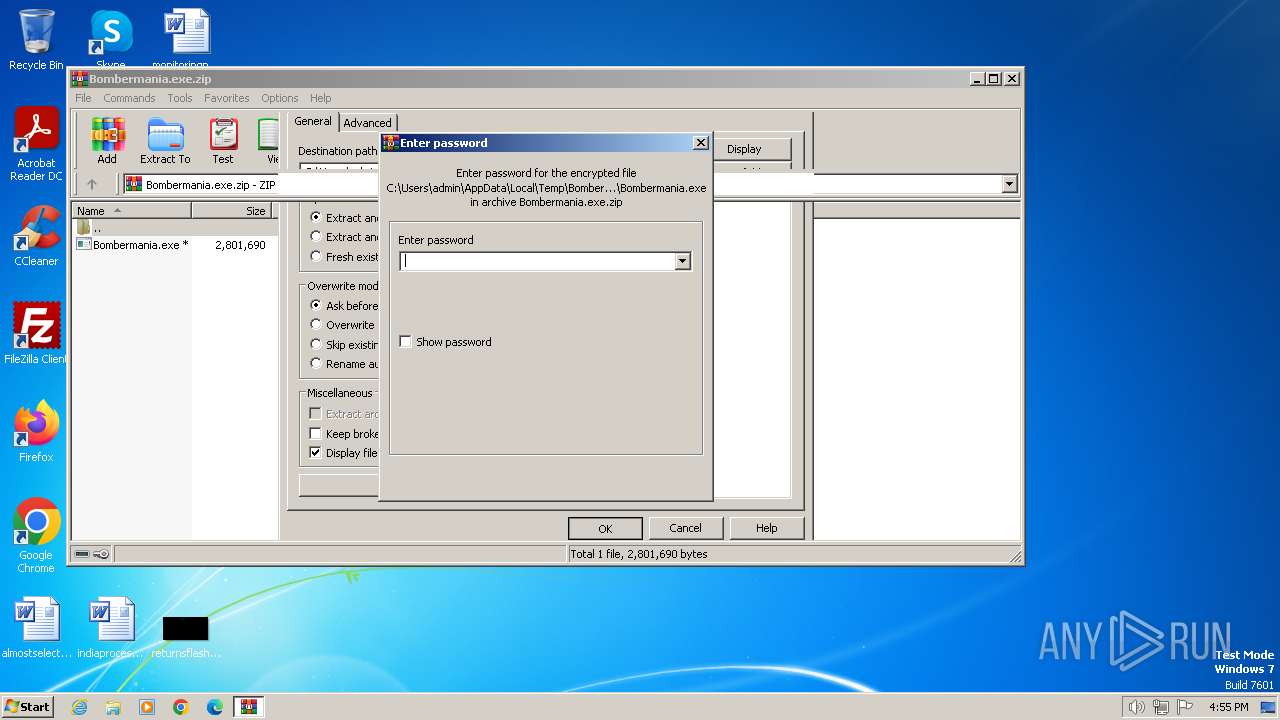Open the indiaprocess Word document on the desktop
The height and width of the screenshot is (720, 1280).
pyautogui.click(x=111, y=628)
